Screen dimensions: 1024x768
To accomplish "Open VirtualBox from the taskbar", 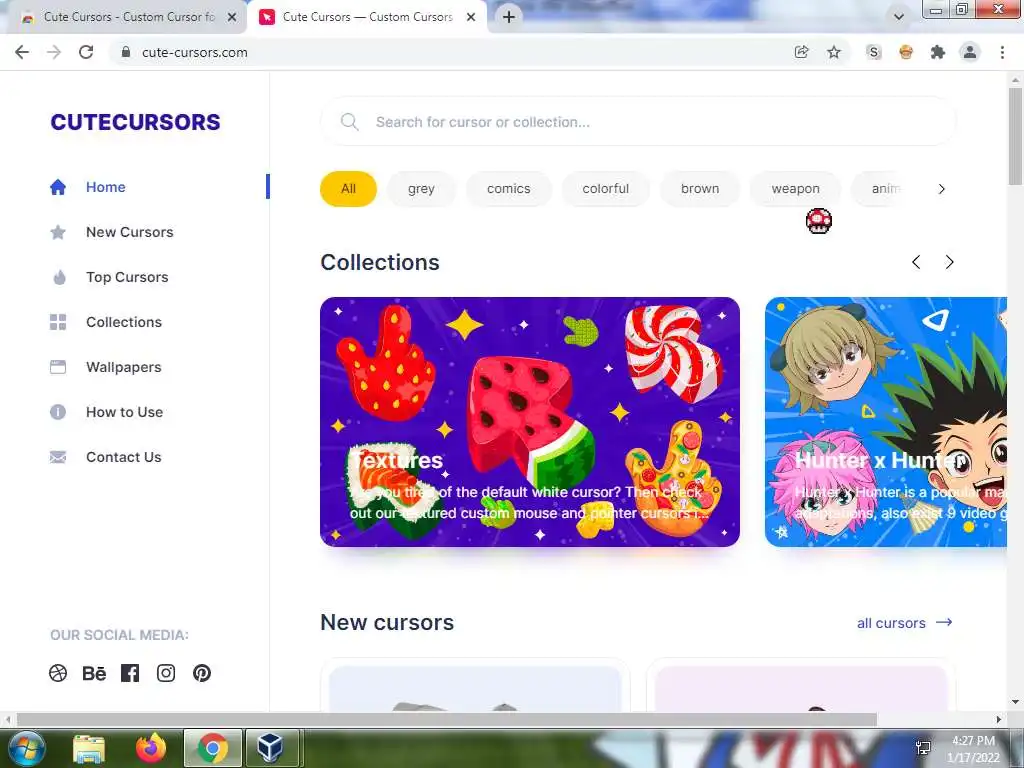I will 270,748.
